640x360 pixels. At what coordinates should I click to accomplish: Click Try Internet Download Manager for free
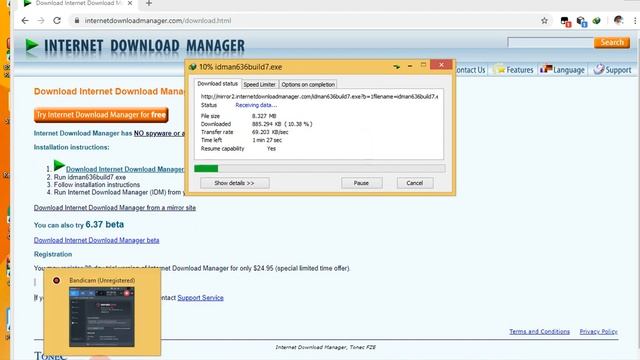pyautogui.click(x=101, y=115)
